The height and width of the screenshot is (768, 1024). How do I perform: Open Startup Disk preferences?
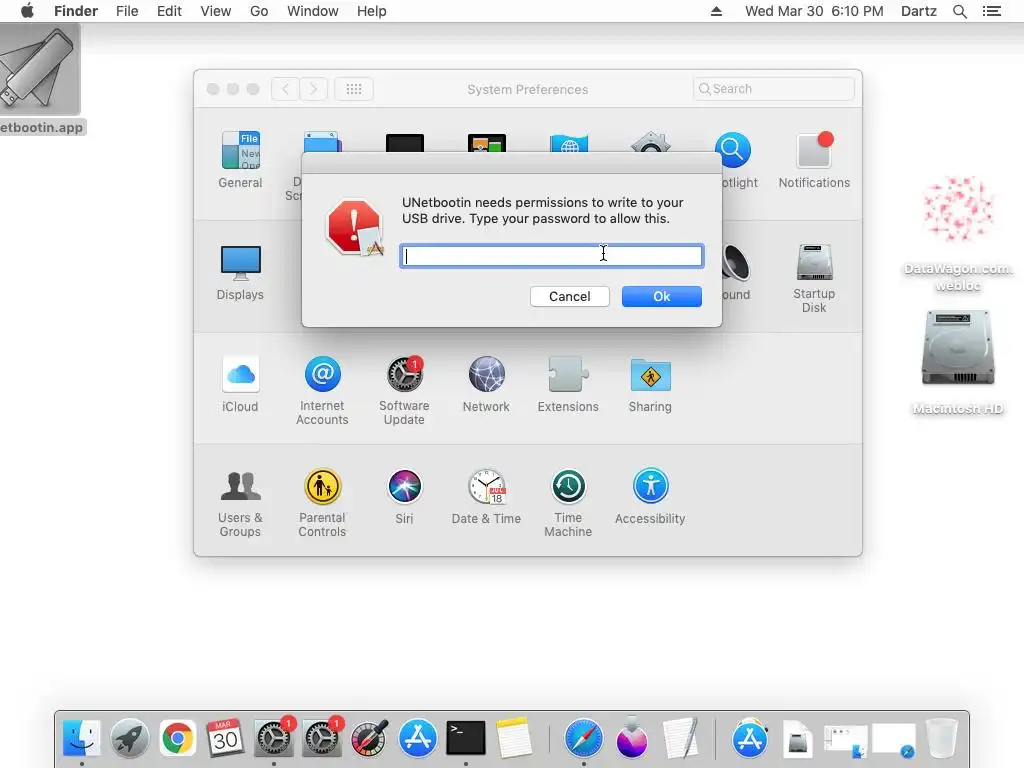point(814,278)
